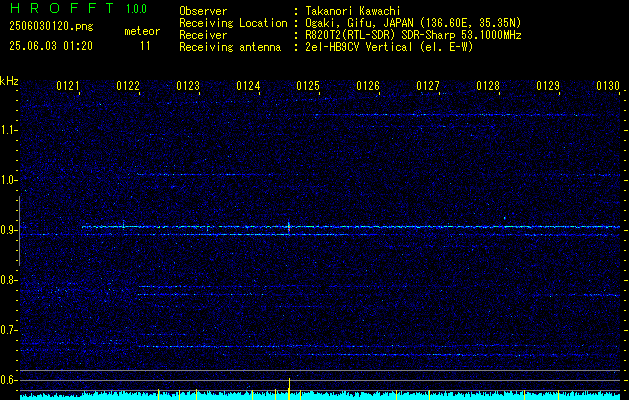Image resolution: width=629 pixels, height=400 pixels.
Task: Click the 0124 time axis label
Action: [248, 86]
